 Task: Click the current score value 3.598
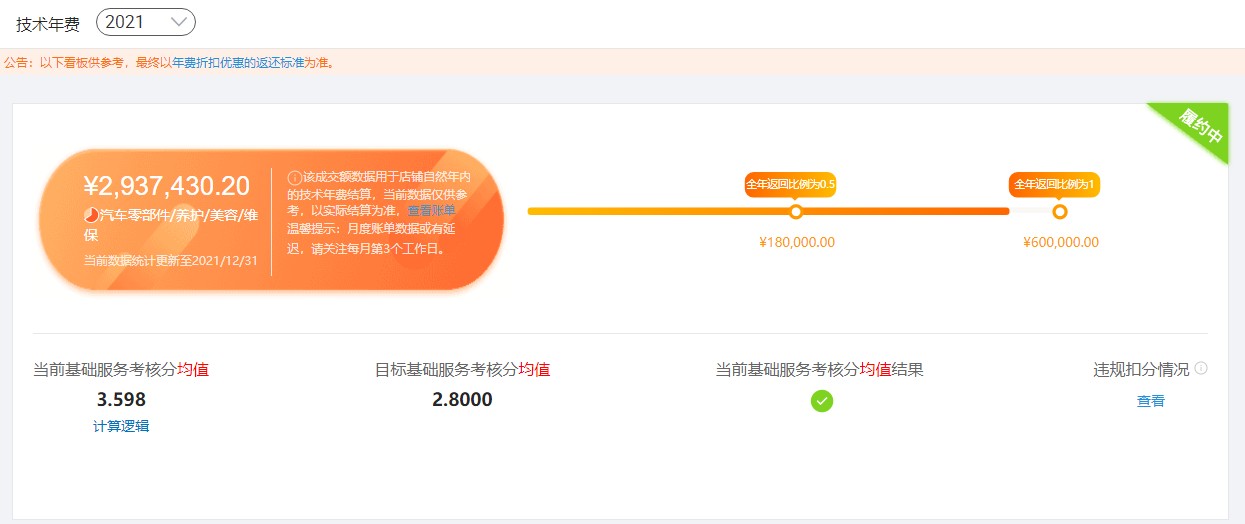(x=121, y=400)
